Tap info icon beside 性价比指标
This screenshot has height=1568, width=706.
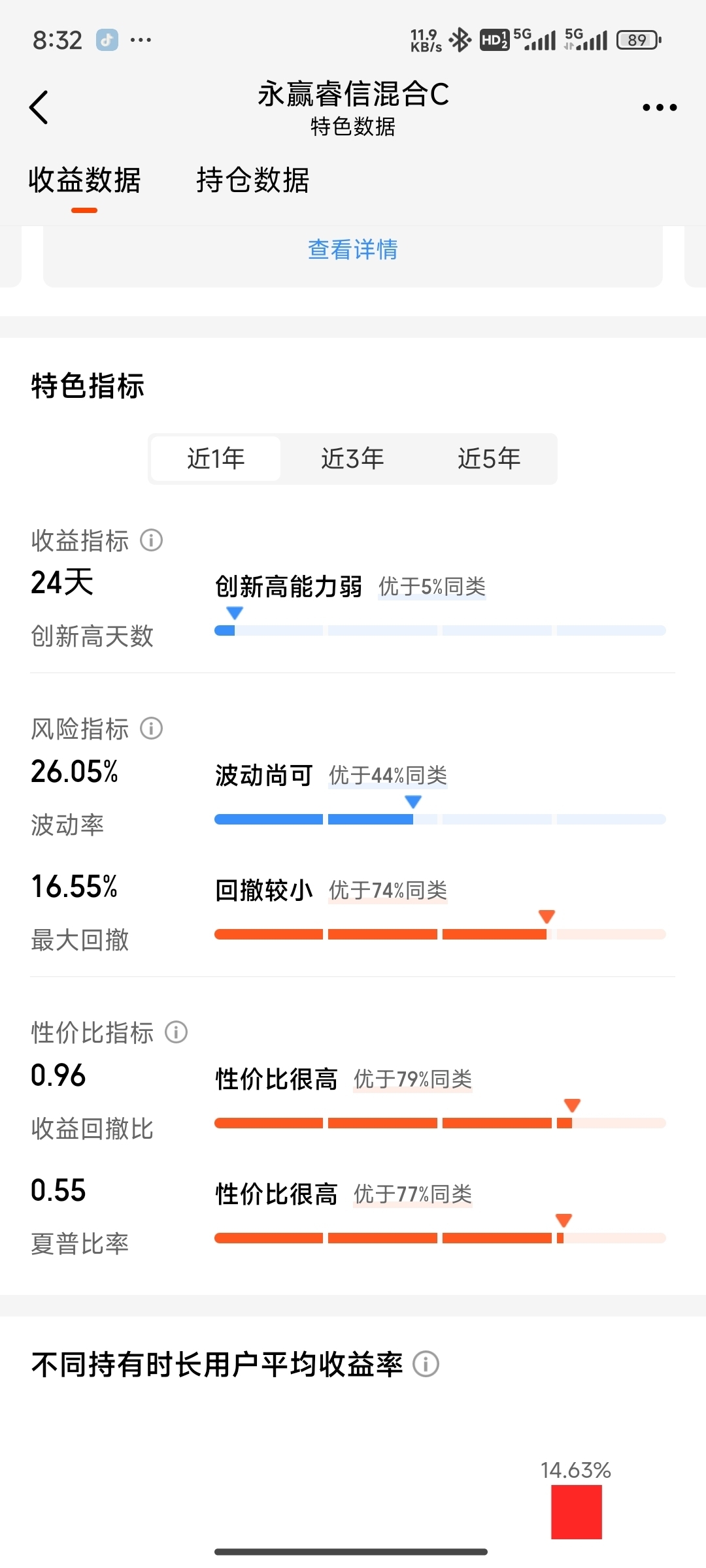176,1032
